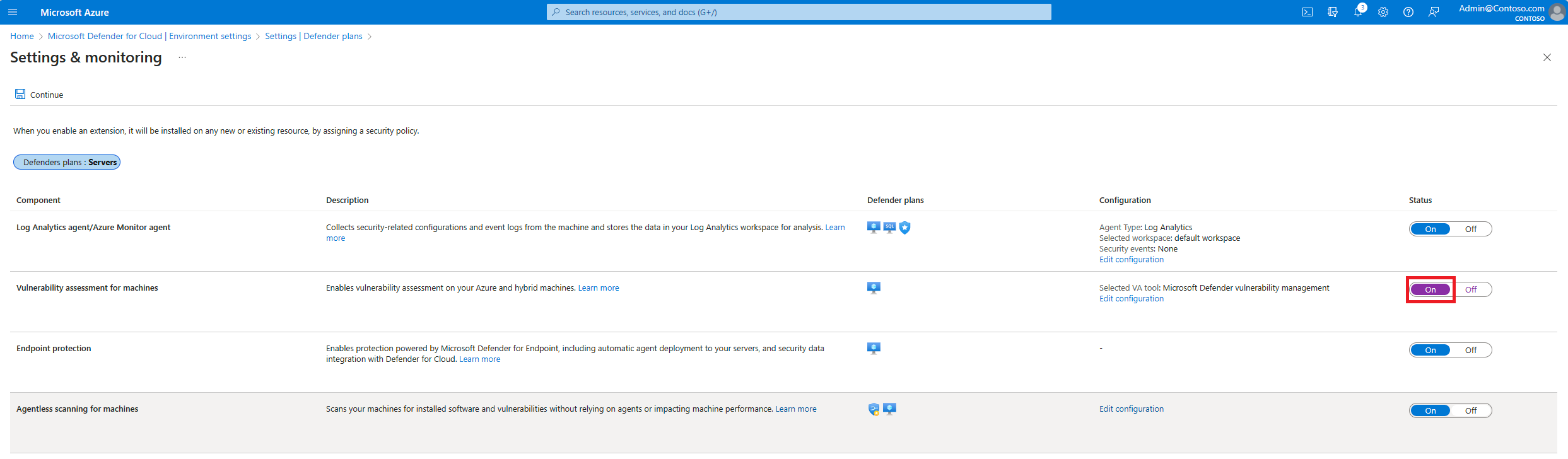Open Learn more for Endpoint protection
This screenshot has height=459, width=1568.
480,359
